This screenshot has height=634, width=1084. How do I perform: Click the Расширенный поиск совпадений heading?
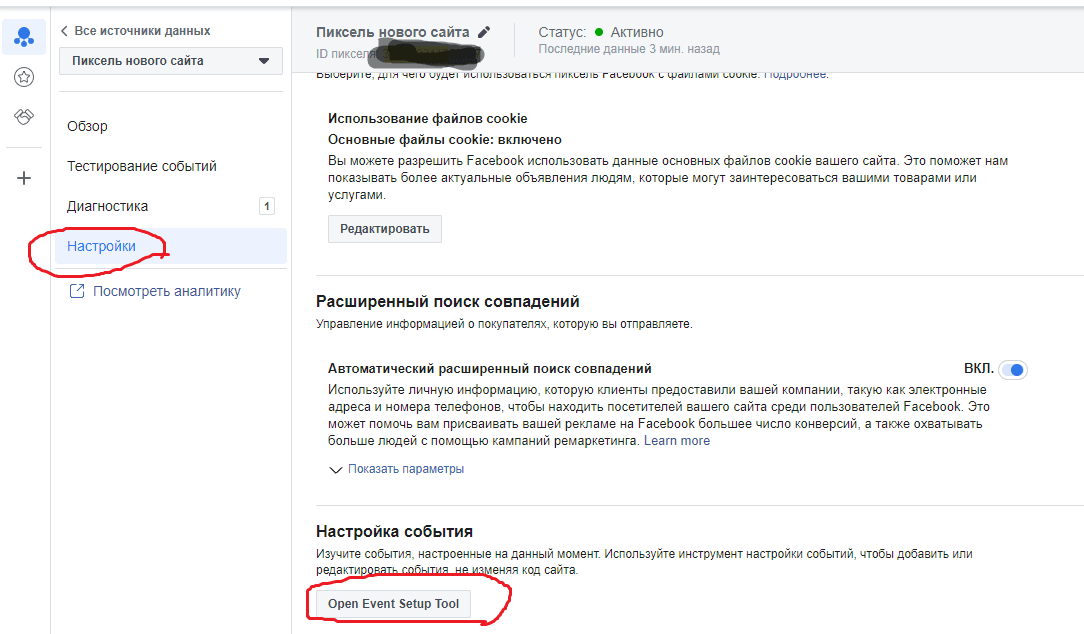pyautogui.click(x=447, y=302)
